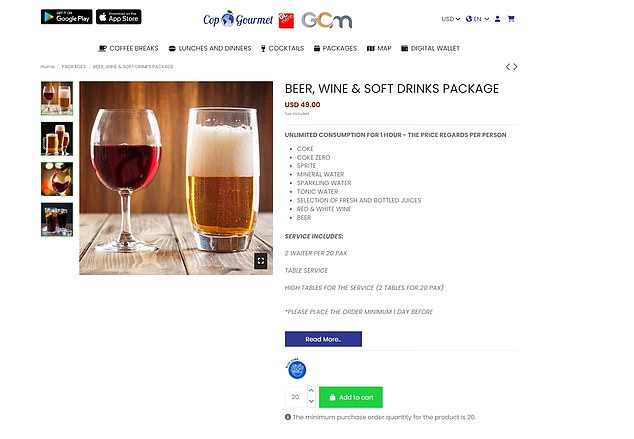The image size is (634, 439).
Task: Click the Google Play store badge
Action: [65, 17]
